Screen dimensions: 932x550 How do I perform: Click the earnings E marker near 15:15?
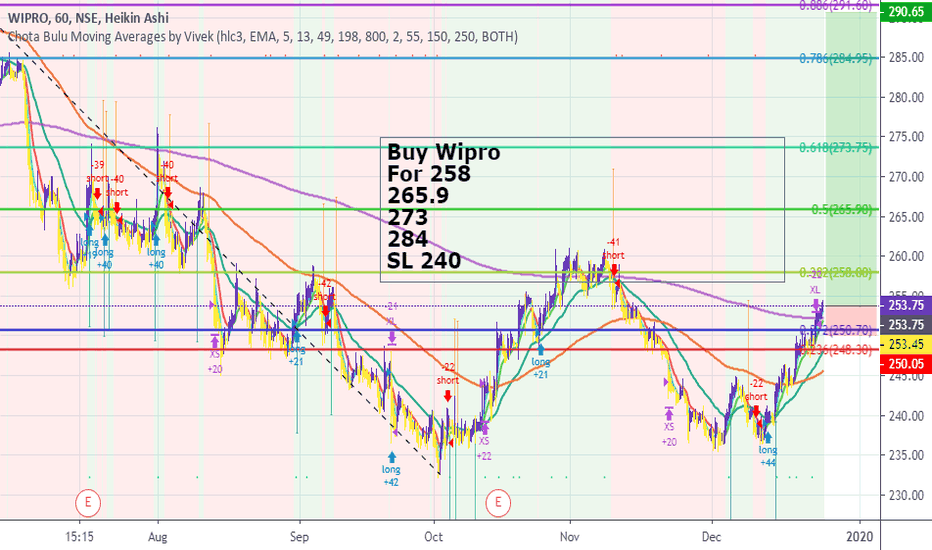click(x=88, y=503)
